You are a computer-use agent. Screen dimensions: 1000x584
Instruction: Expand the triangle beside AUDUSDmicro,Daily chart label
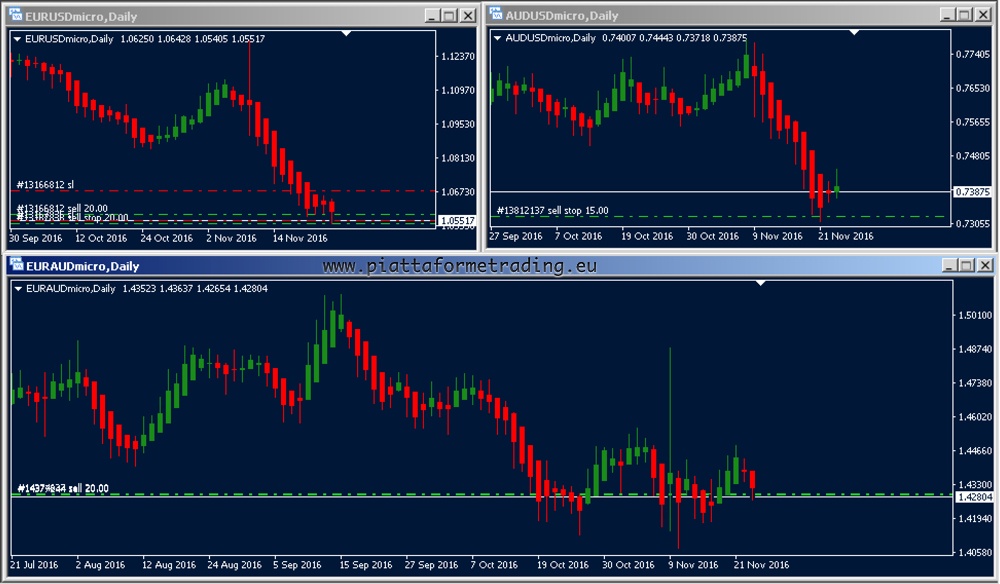pos(497,38)
